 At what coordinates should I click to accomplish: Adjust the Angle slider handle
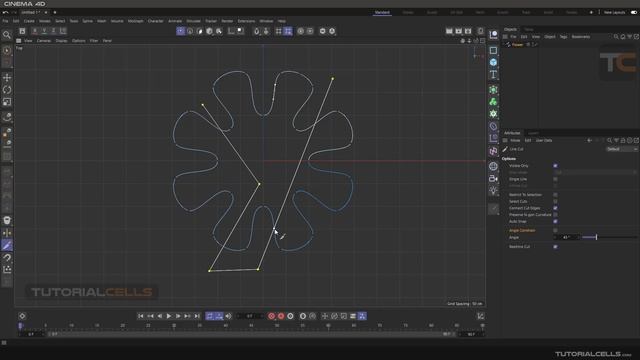pos(596,237)
